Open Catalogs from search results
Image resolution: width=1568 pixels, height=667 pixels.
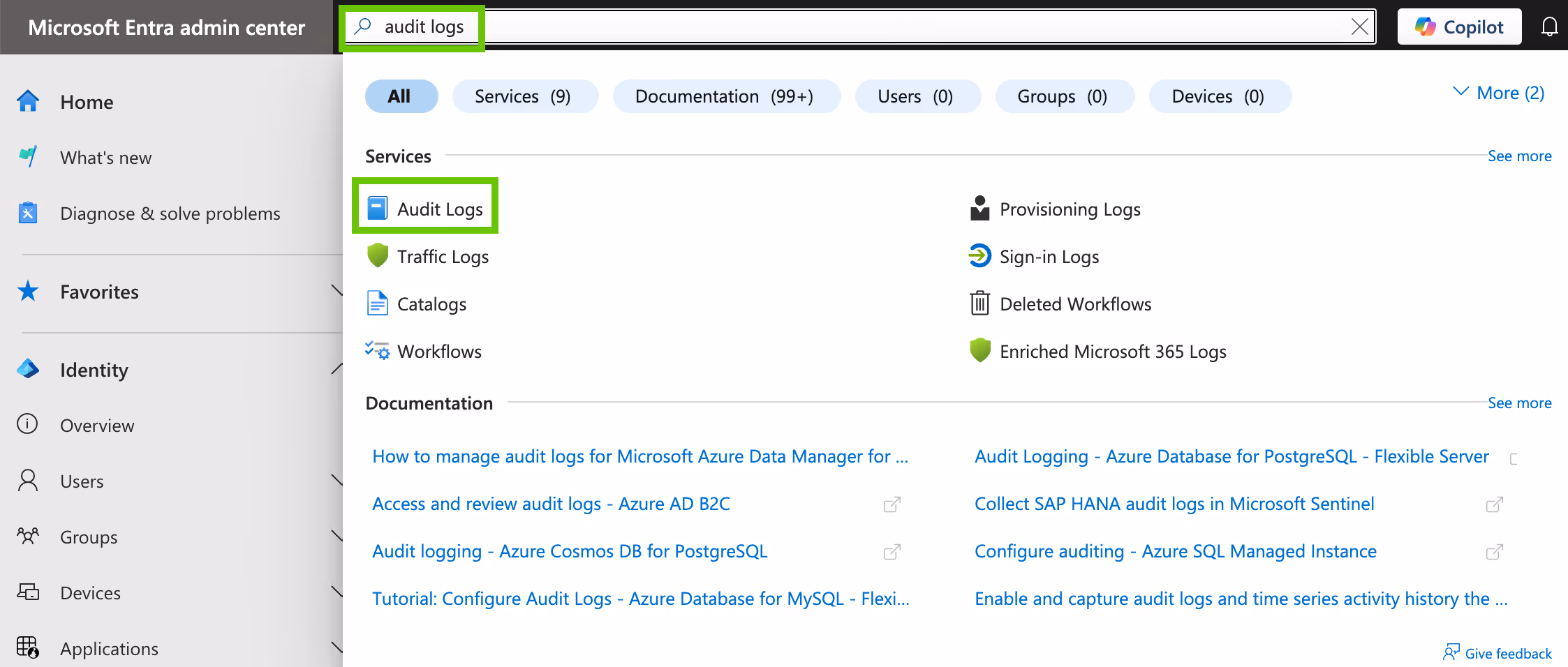coord(431,303)
